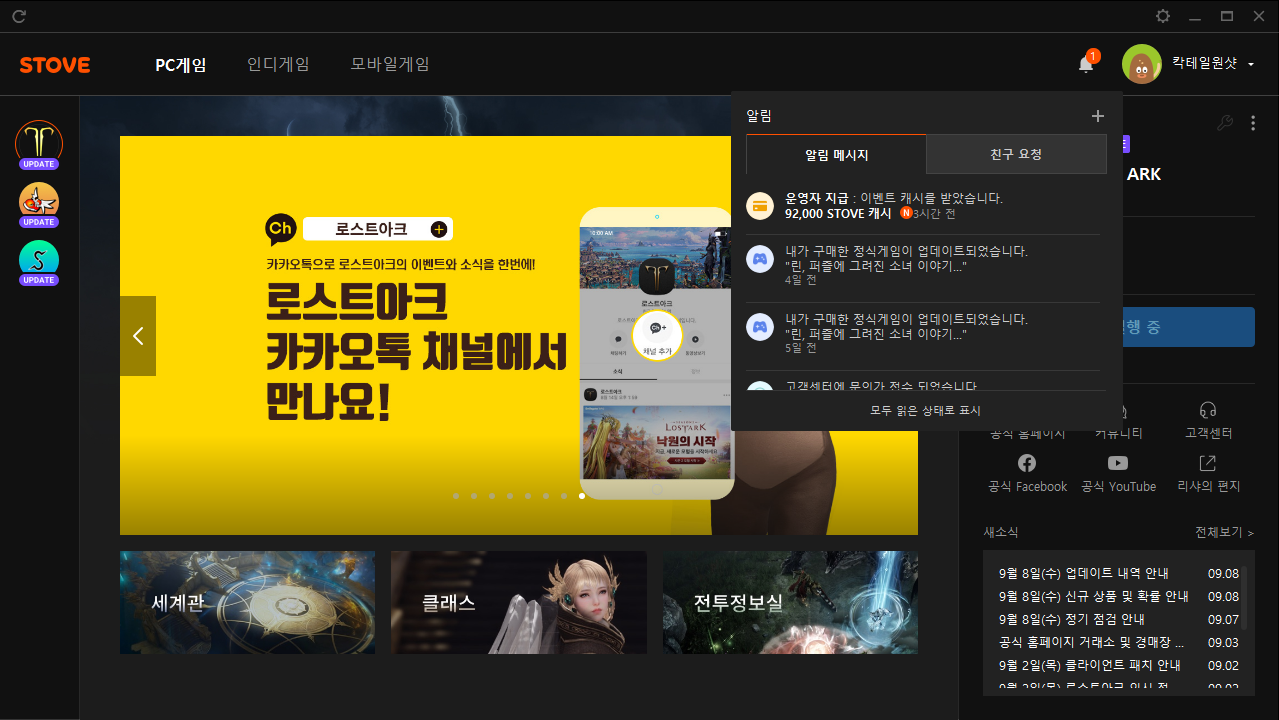The width and height of the screenshot is (1279, 720).
Task: Open the official YouTube icon
Action: pos(1118,463)
